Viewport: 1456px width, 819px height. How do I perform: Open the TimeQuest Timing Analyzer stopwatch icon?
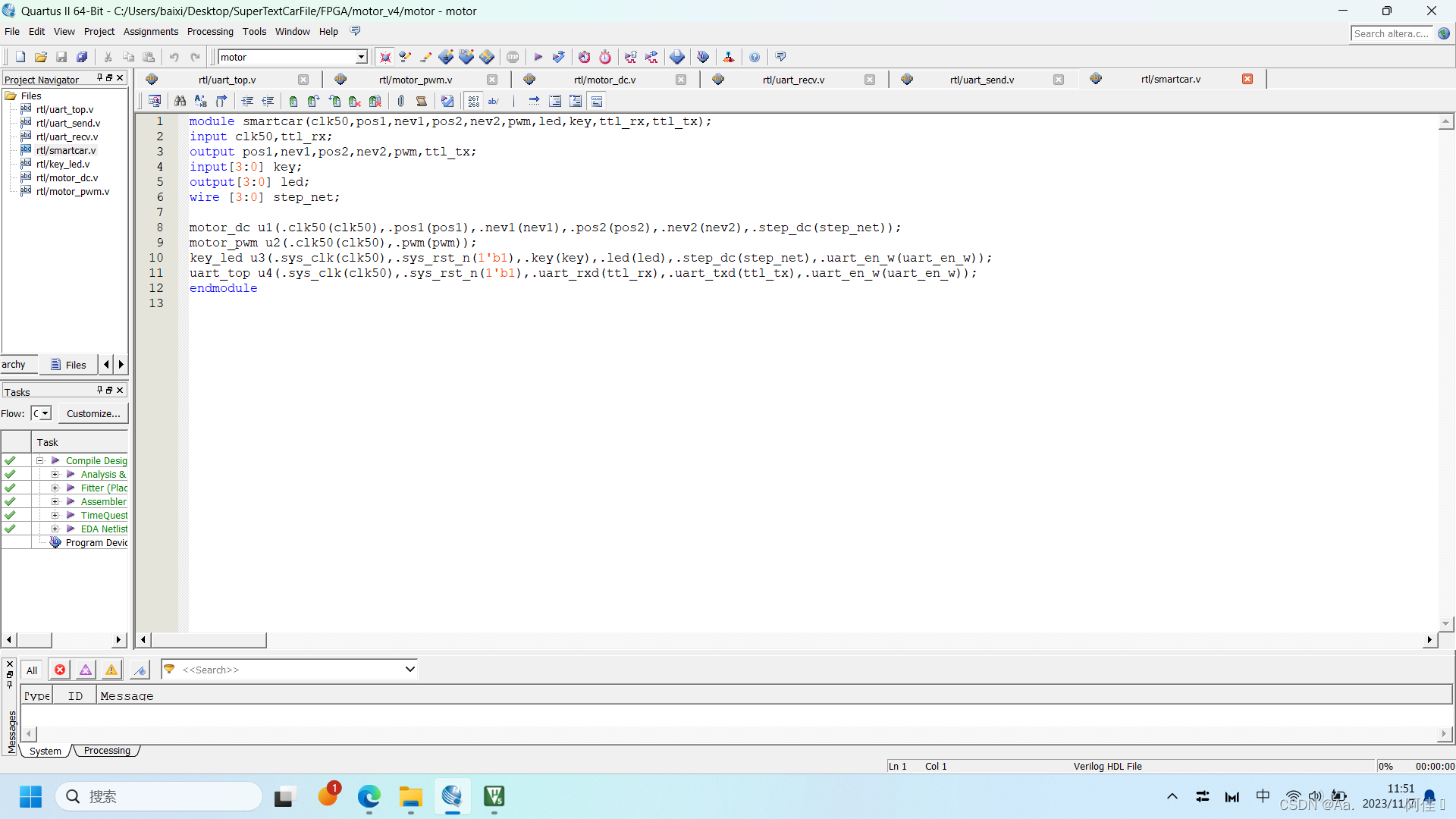(x=604, y=57)
